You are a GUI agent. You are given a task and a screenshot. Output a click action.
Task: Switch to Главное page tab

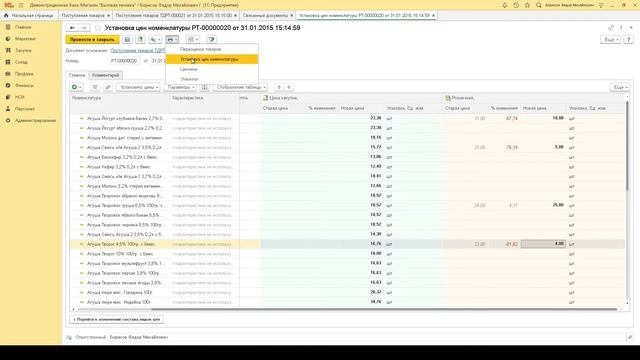click(77, 75)
